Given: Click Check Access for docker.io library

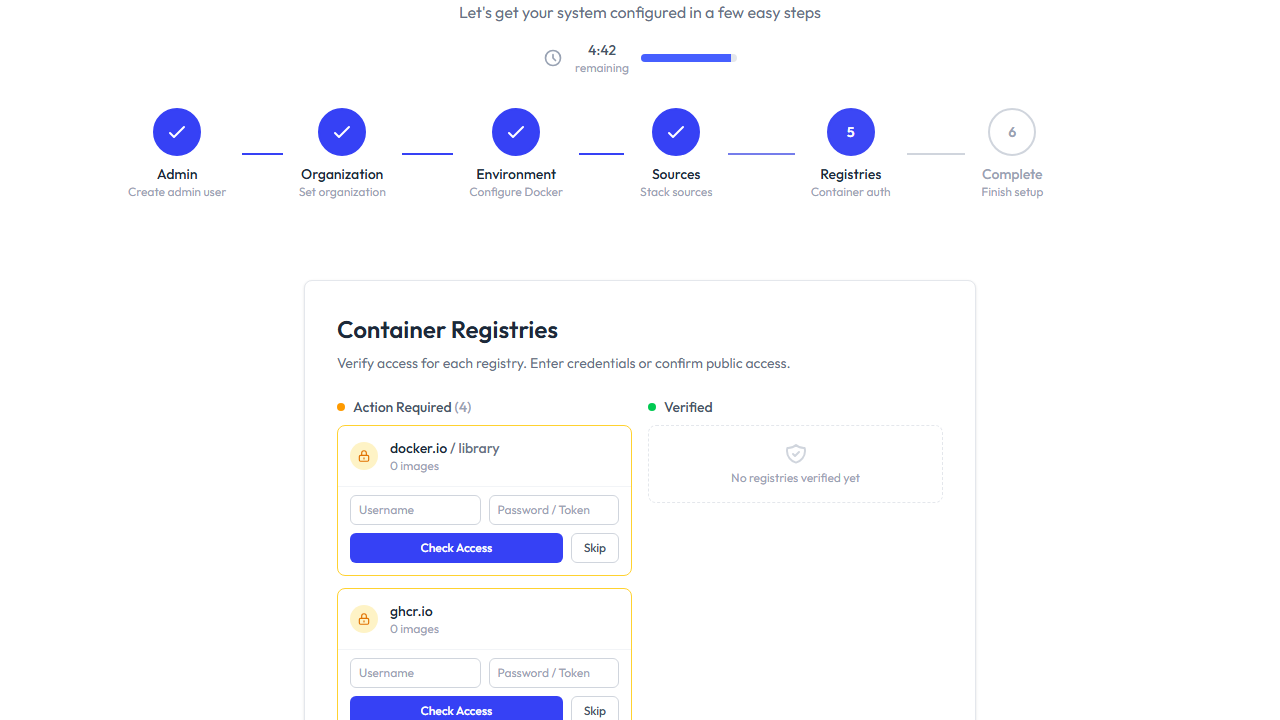Looking at the screenshot, I should tap(456, 548).
